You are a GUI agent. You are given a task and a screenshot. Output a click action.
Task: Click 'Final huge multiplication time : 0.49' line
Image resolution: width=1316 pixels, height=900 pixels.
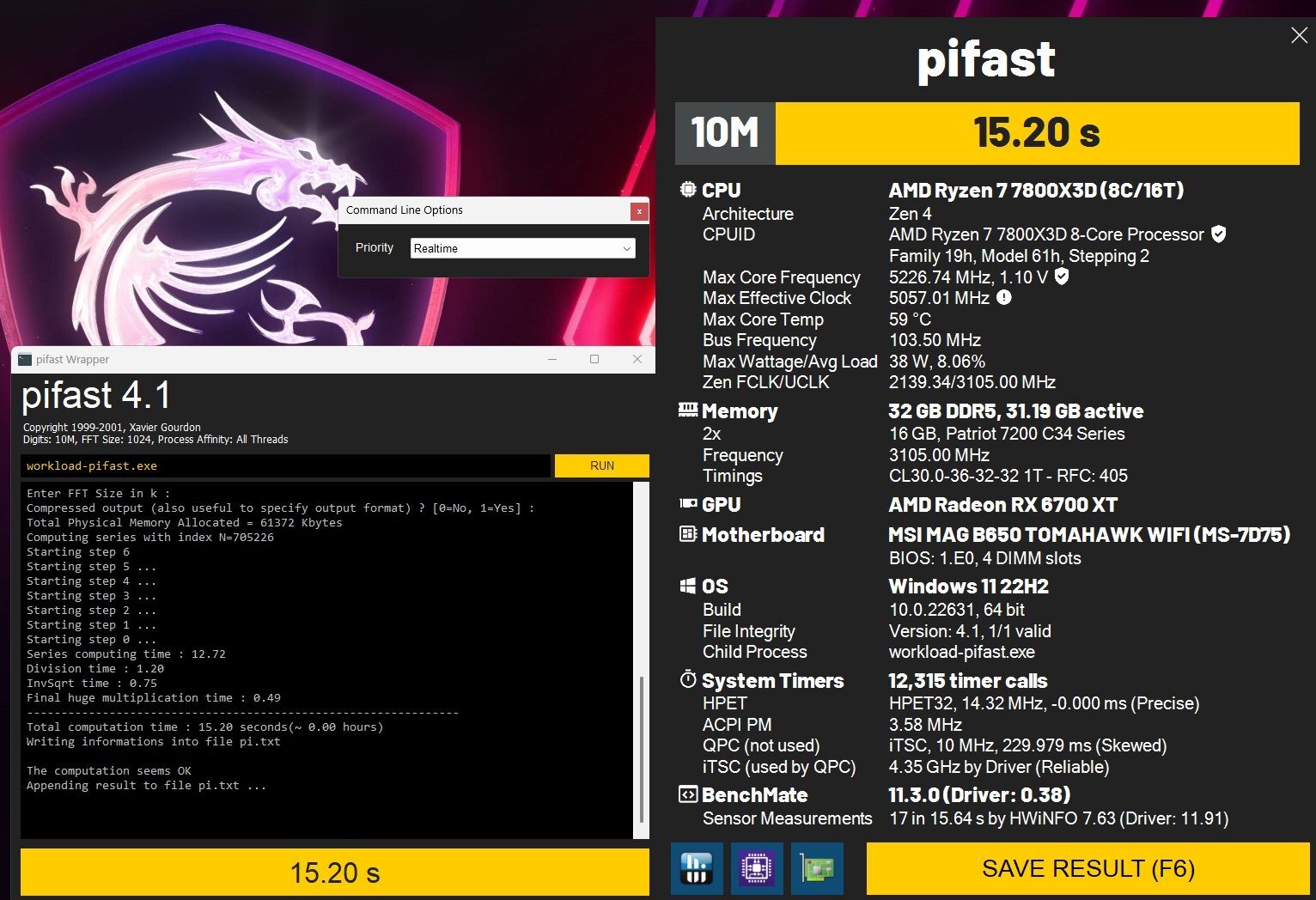click(154, 697)
